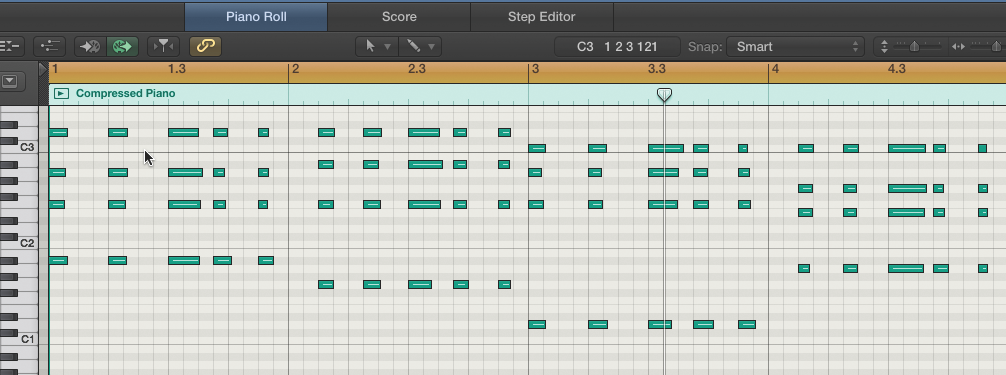This screenshot has width=1006, height=375.
Task: Open the Snap Smart dropdown
Action: (x=796, y=46)
